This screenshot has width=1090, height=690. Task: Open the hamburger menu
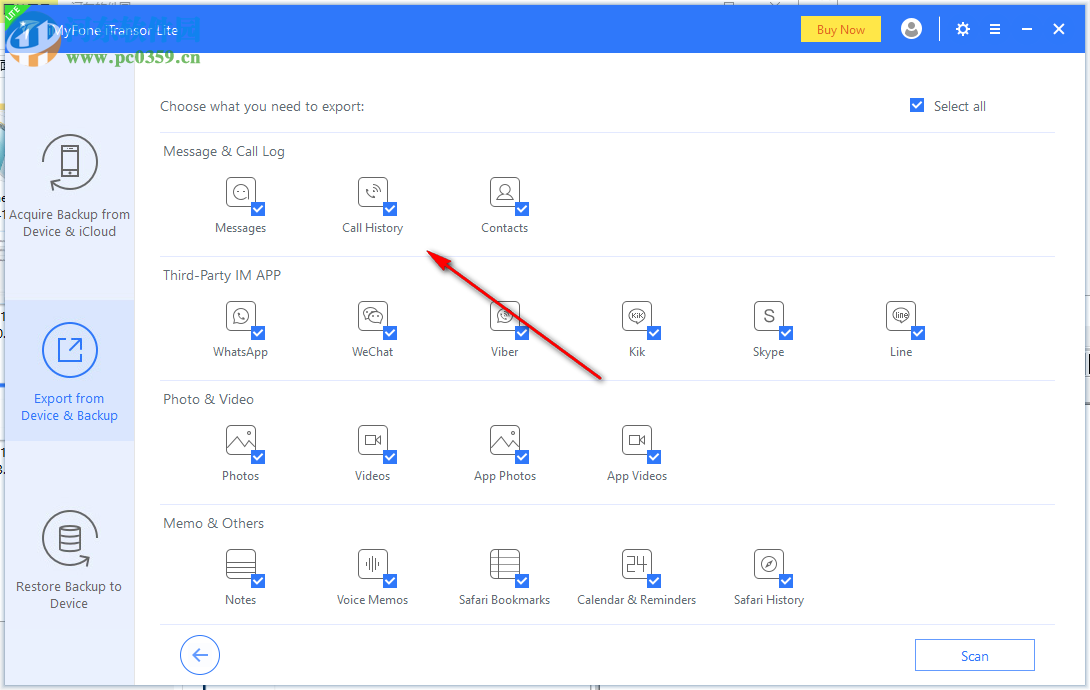995,29
